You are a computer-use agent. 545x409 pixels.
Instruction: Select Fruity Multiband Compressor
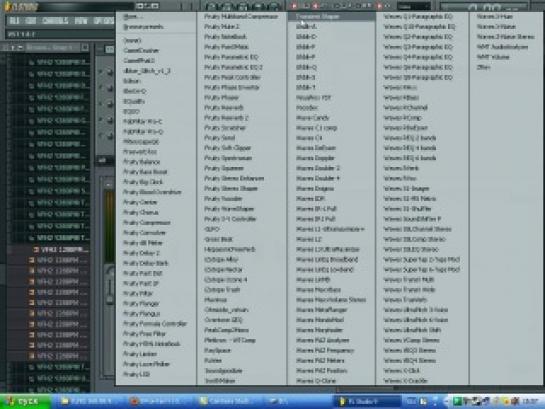tap(241, 16)
